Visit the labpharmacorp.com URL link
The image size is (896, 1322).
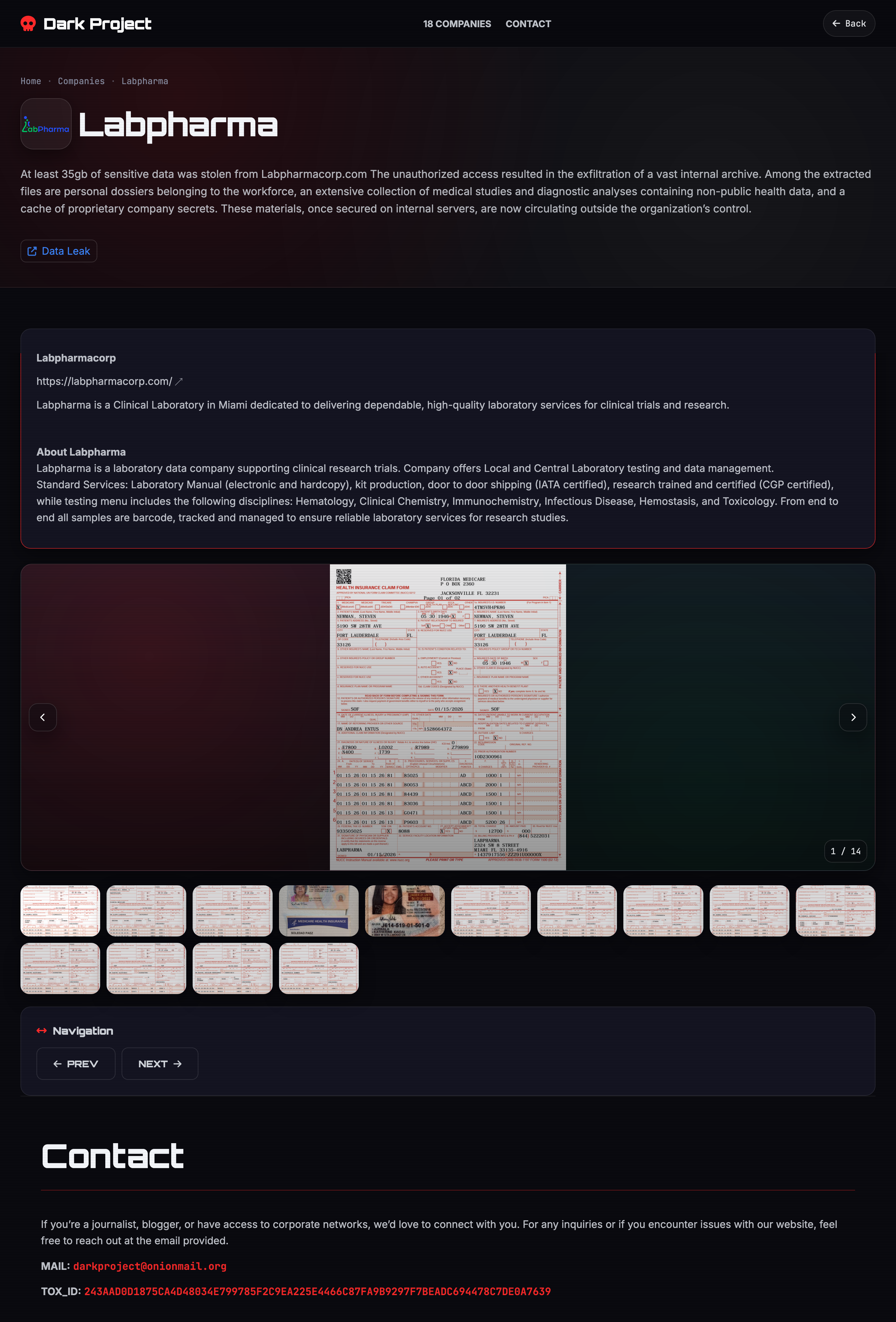point(104,381)
